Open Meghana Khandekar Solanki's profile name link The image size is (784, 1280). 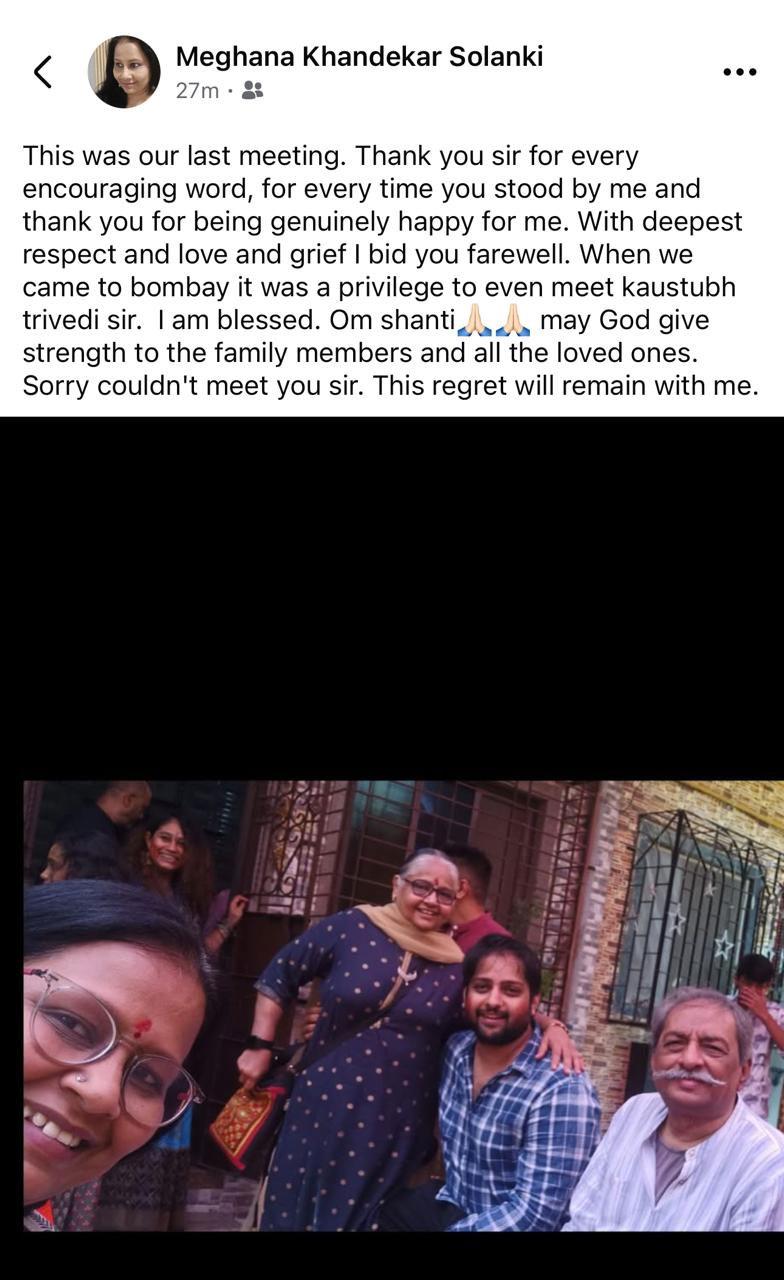[359, 57]
